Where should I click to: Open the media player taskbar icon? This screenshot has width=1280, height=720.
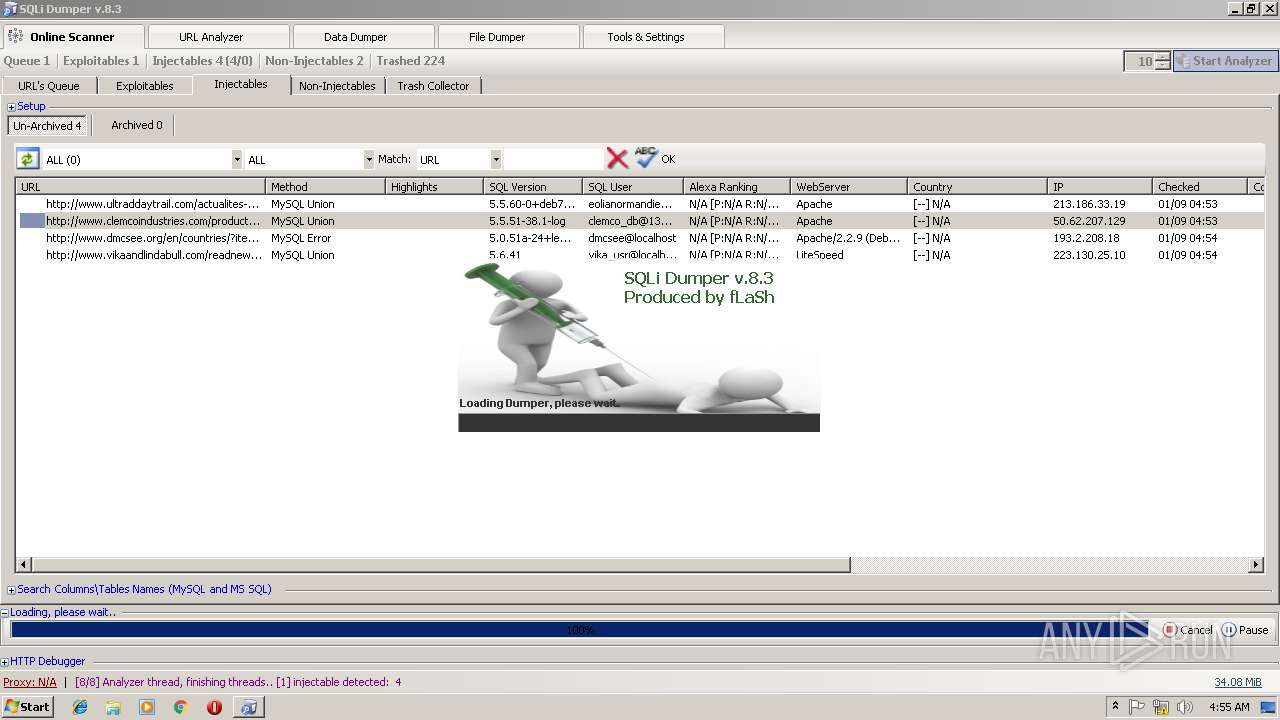click(147, 707)
